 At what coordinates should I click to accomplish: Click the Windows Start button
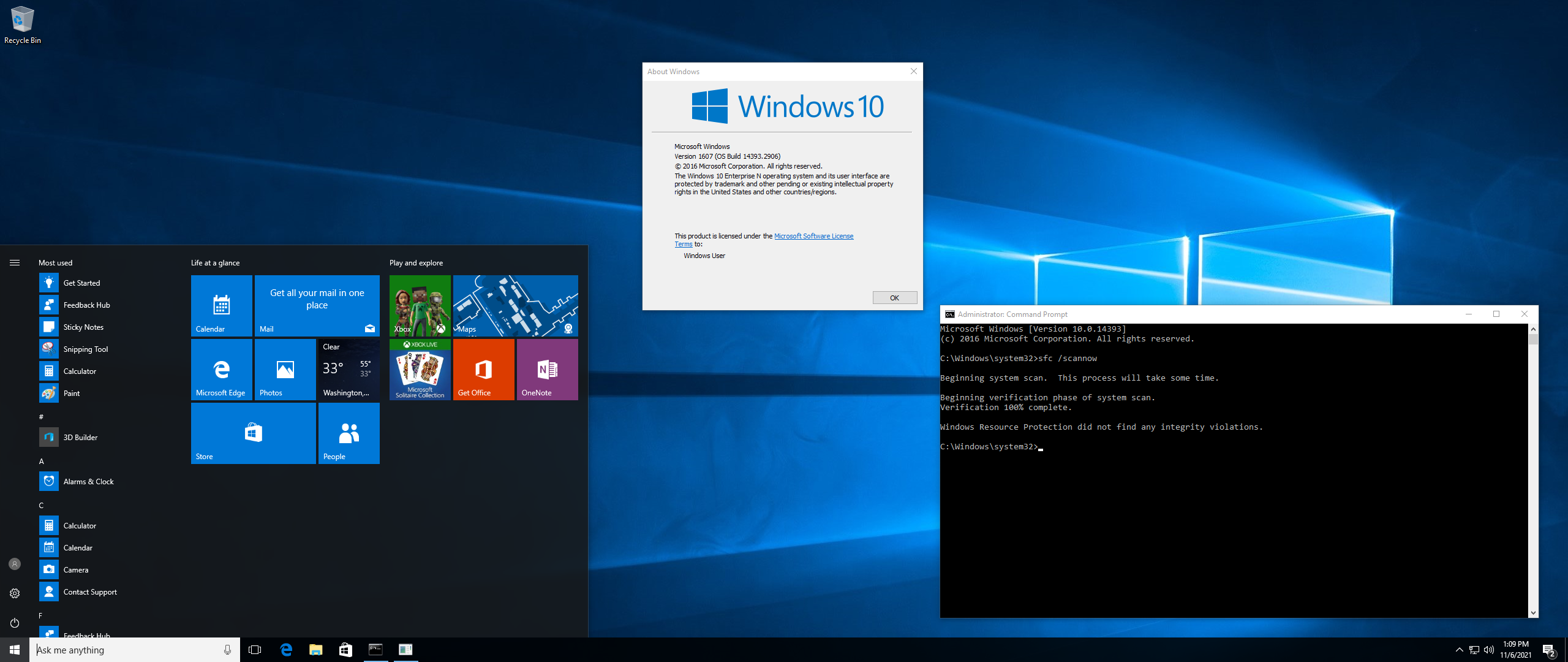[x=15, y=650]
